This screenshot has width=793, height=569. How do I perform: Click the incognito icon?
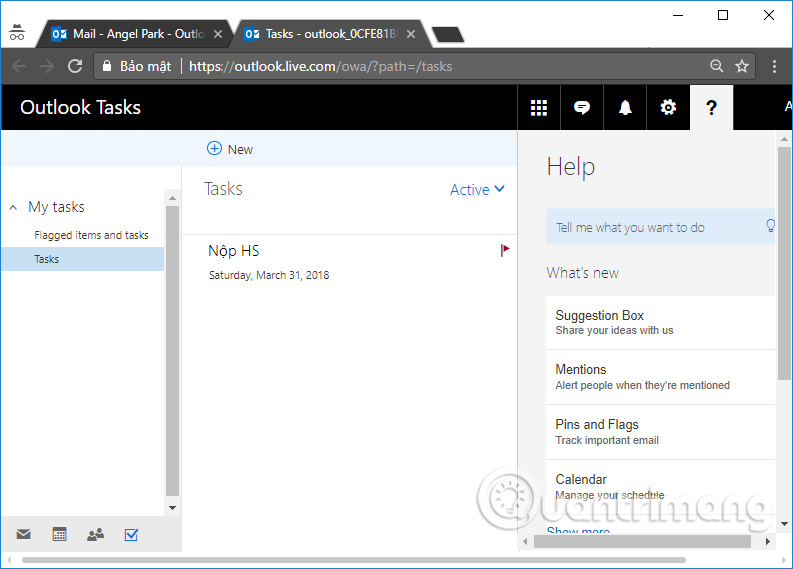click(17, 32)
